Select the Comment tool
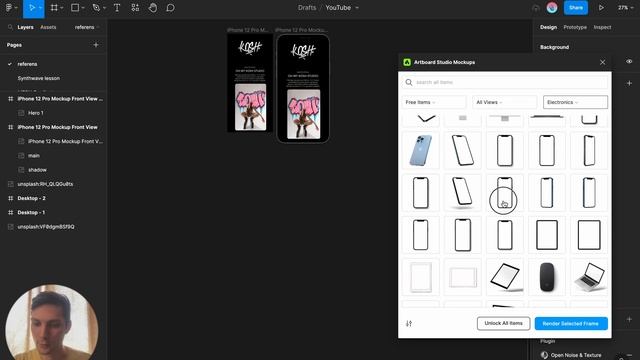Image resolution: width=640 pixels, height=360 pixels. pos(171,8)
